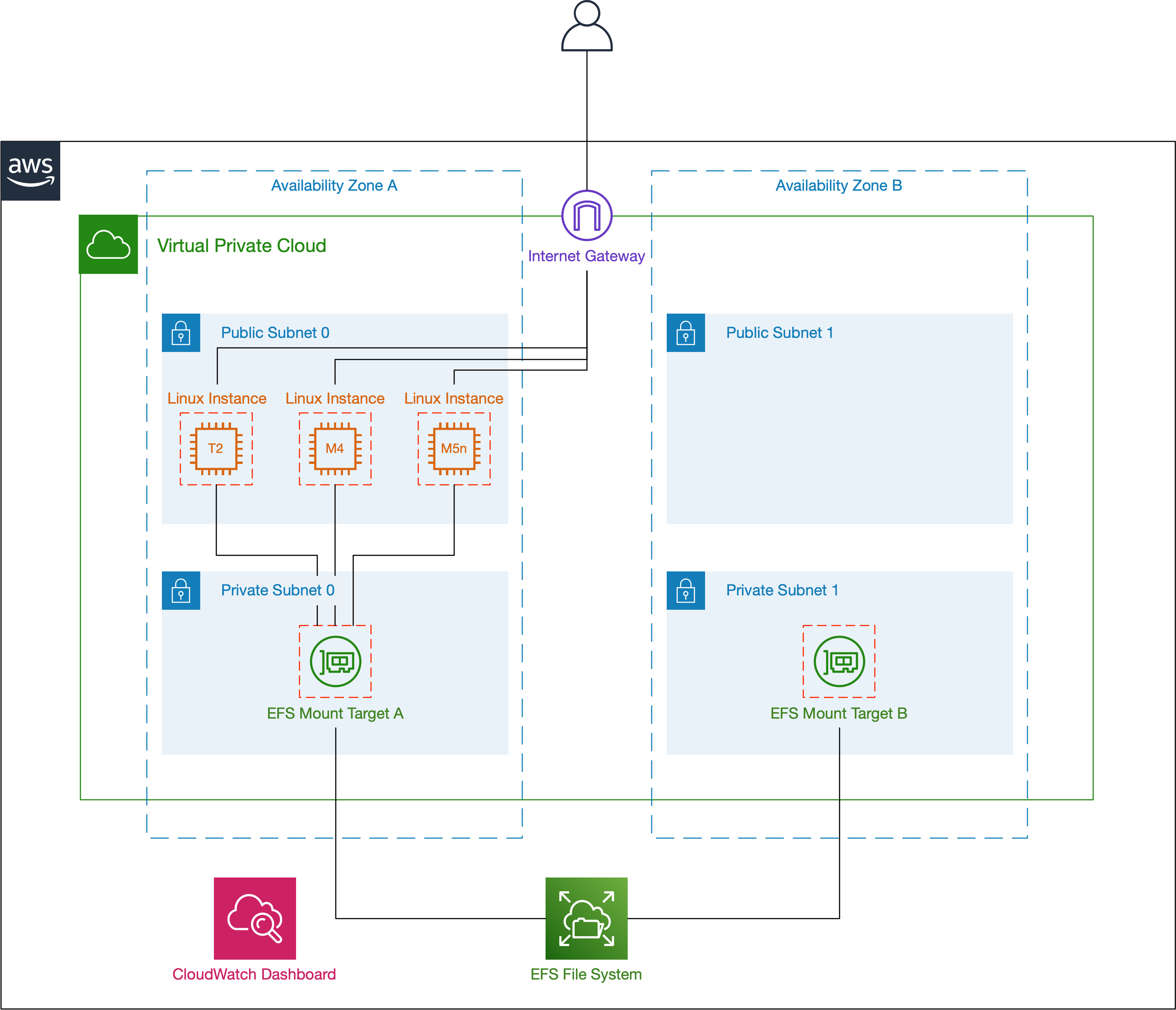Select the Public Subnet 0 lock icon
Screen dimensions: 1176x1010
(181, 333)
